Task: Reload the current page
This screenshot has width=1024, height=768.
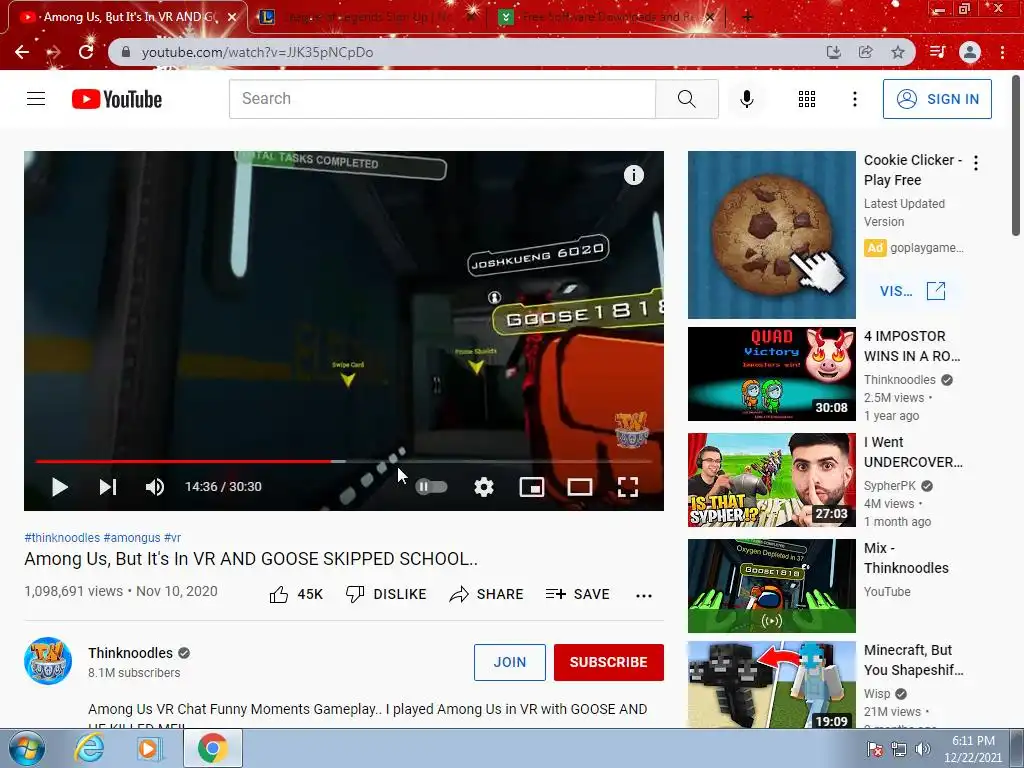Action: [86, 52]
